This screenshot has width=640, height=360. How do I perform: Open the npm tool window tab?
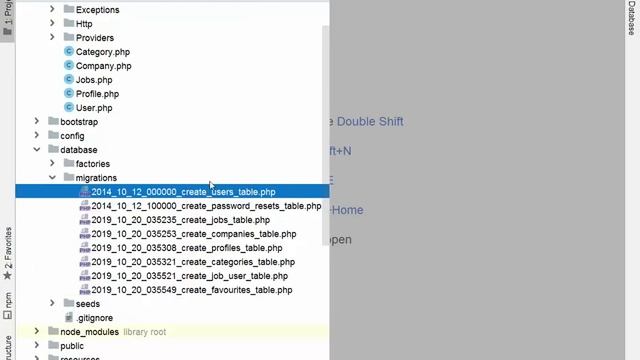tap(7, 305)
